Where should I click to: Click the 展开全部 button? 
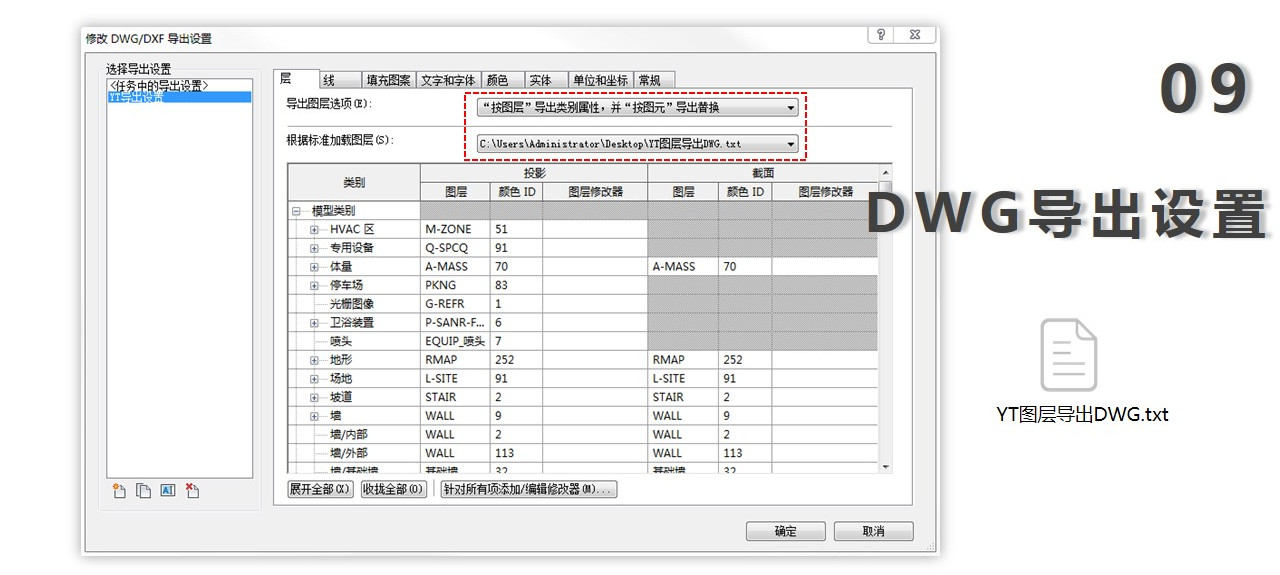[320, 490]
